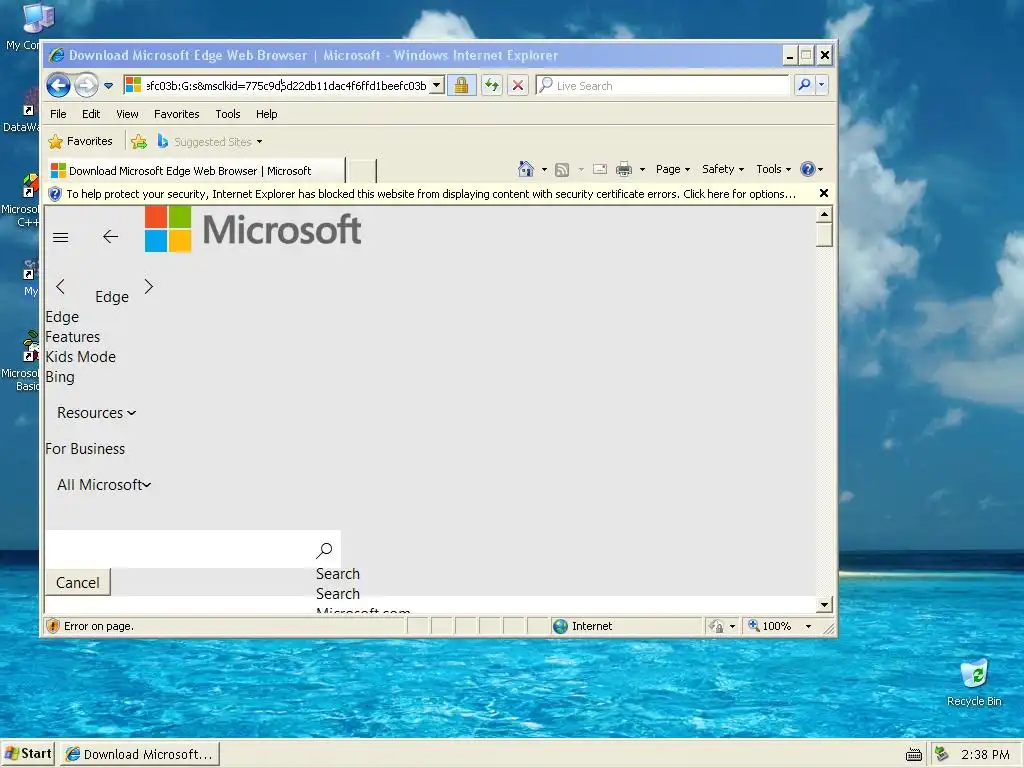The image size is (1024, 768).
Task: Open the Features link
Action: pos(72,337)
